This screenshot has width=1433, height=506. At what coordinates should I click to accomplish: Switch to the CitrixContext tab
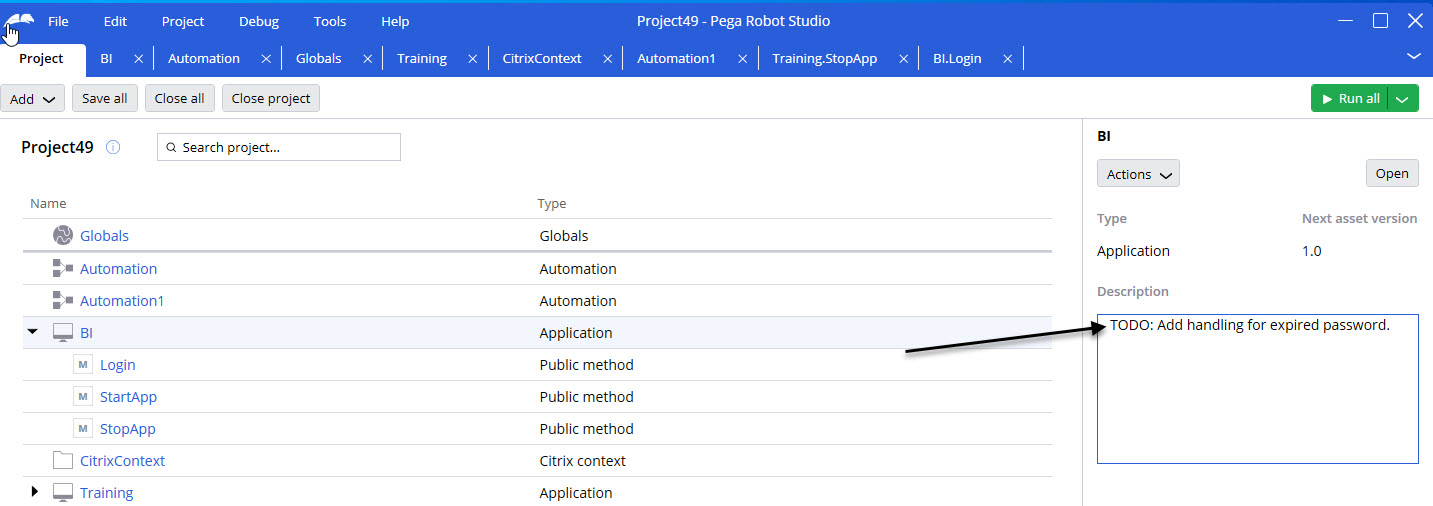[x=542, y=59]
